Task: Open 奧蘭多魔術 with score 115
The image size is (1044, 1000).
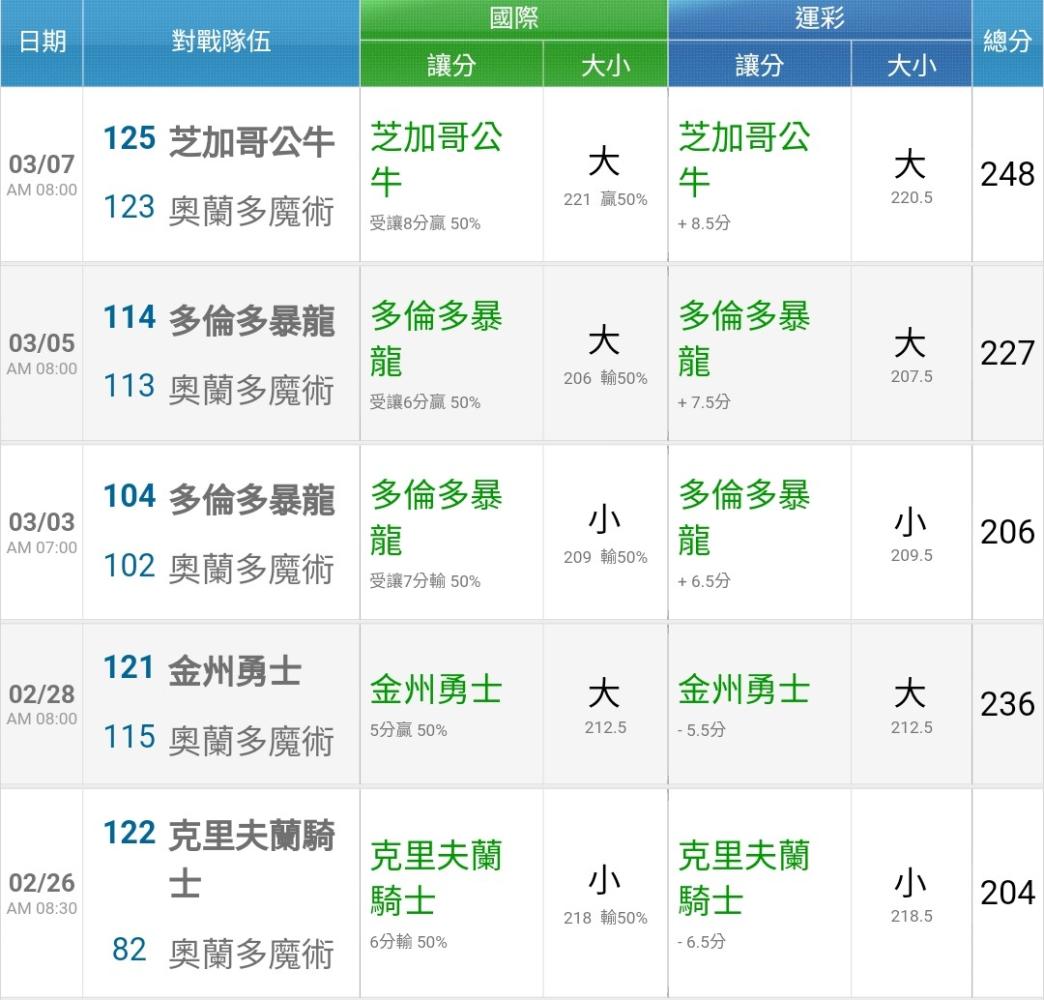Action: (x=218, y=739)
